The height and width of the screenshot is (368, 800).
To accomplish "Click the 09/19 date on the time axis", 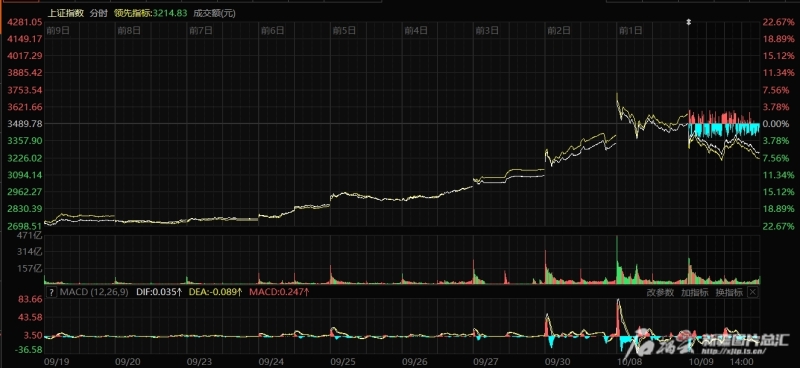I will [57, 362].
